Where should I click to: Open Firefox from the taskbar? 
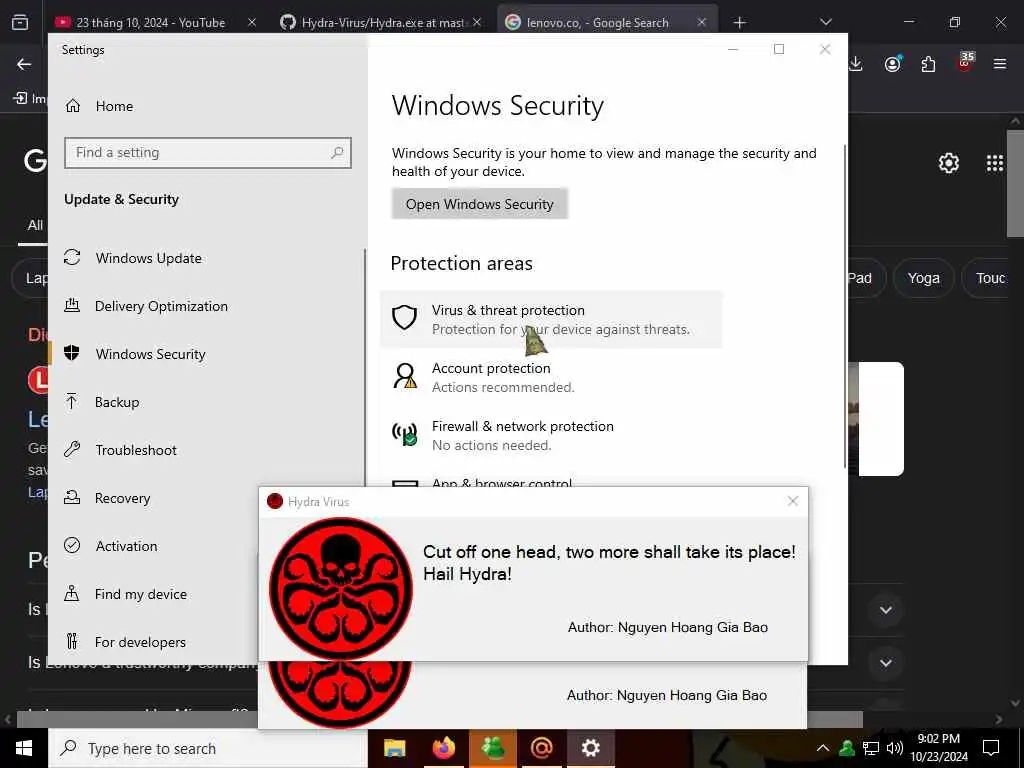coord(443,748)
